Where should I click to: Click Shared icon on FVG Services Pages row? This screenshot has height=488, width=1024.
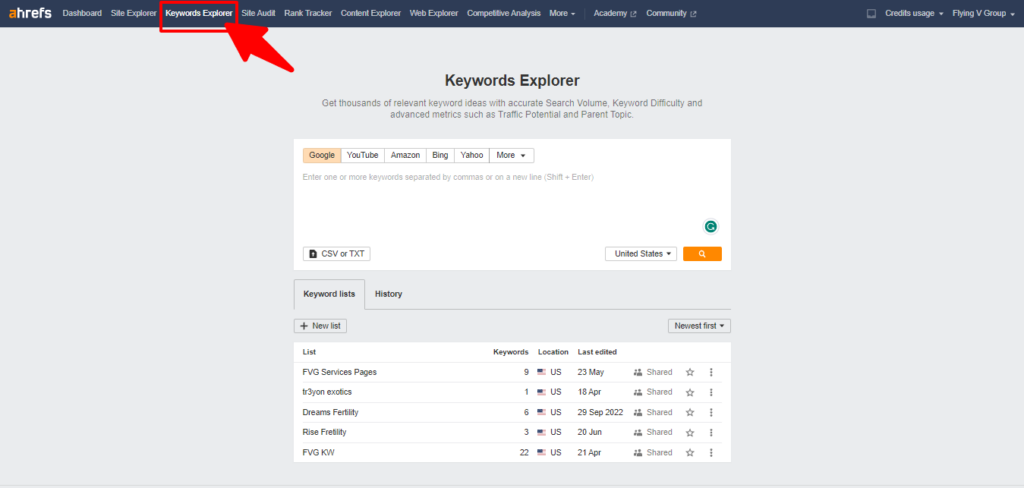pos(638,372)
